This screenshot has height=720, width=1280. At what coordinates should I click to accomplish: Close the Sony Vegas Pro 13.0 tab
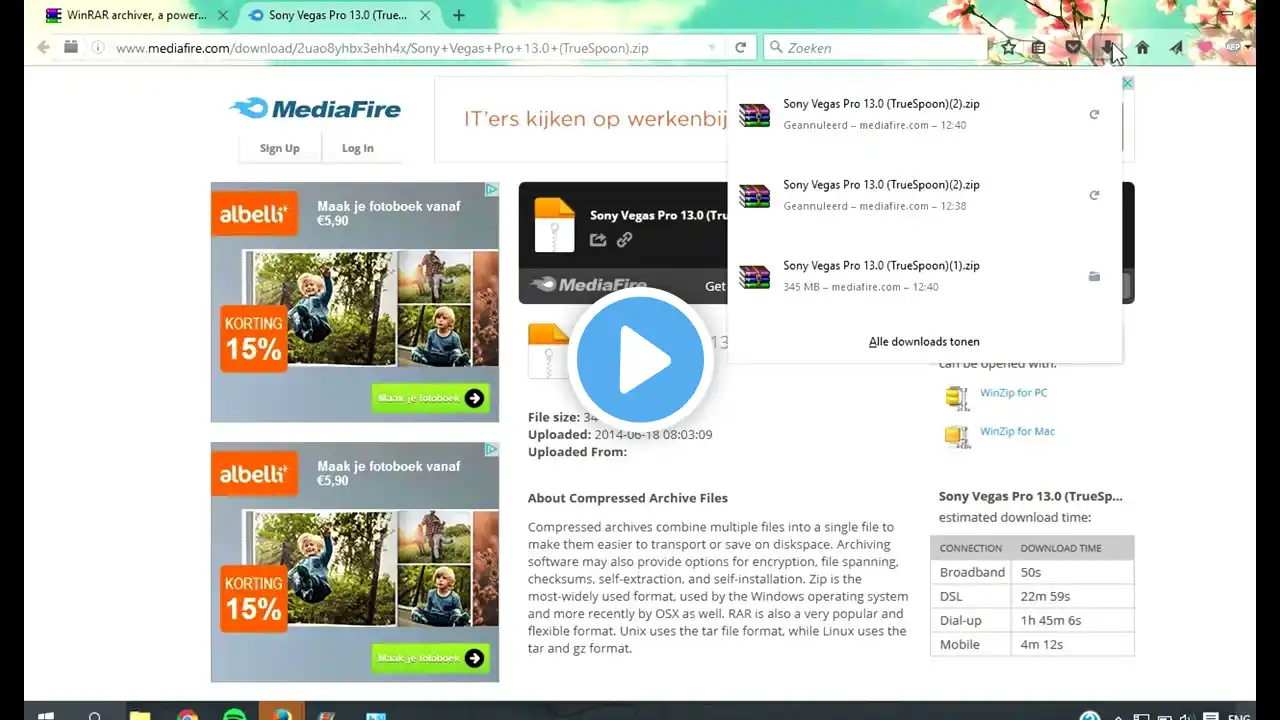(x=423, y=15)
